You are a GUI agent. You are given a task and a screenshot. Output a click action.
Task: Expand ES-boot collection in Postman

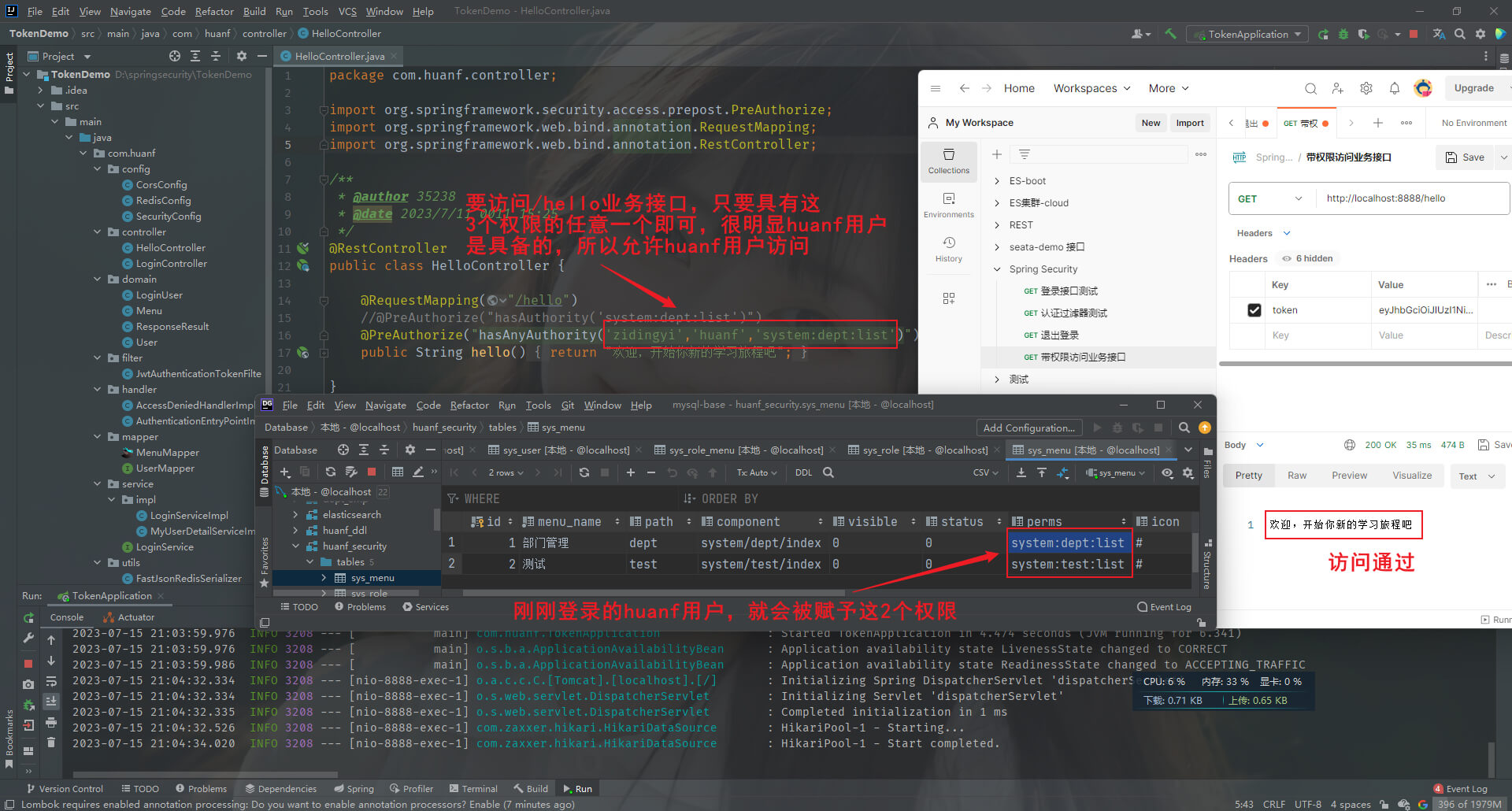996,181
